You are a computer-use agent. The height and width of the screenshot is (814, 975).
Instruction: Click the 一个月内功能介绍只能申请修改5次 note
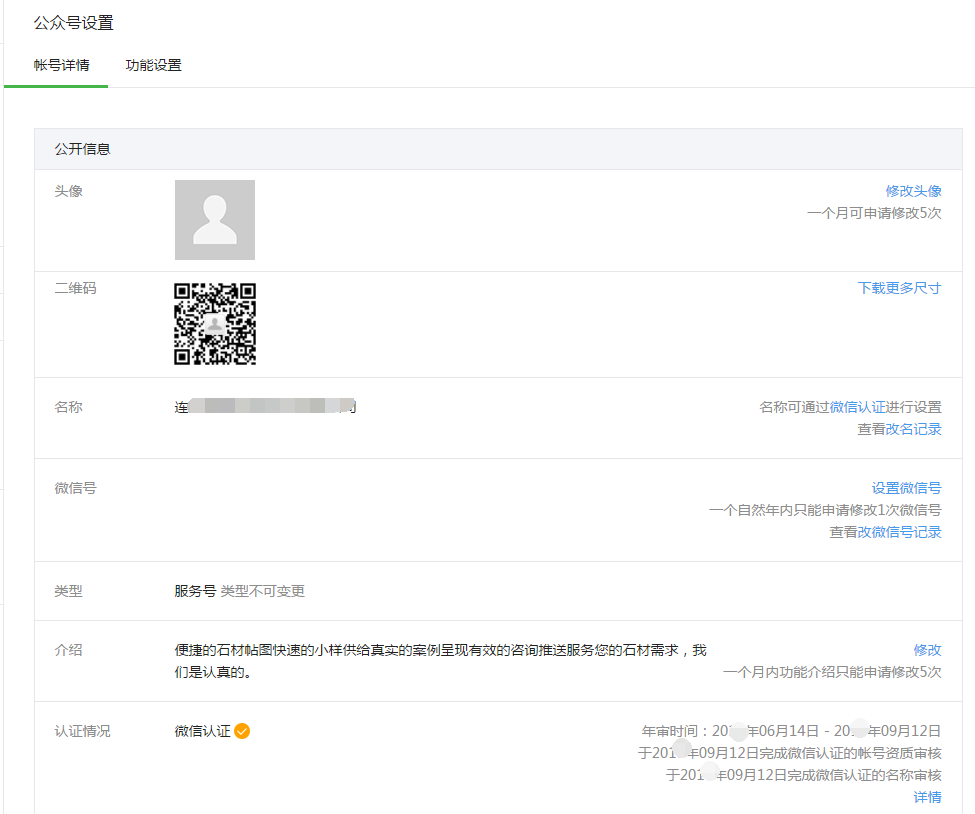click(832, 672)
